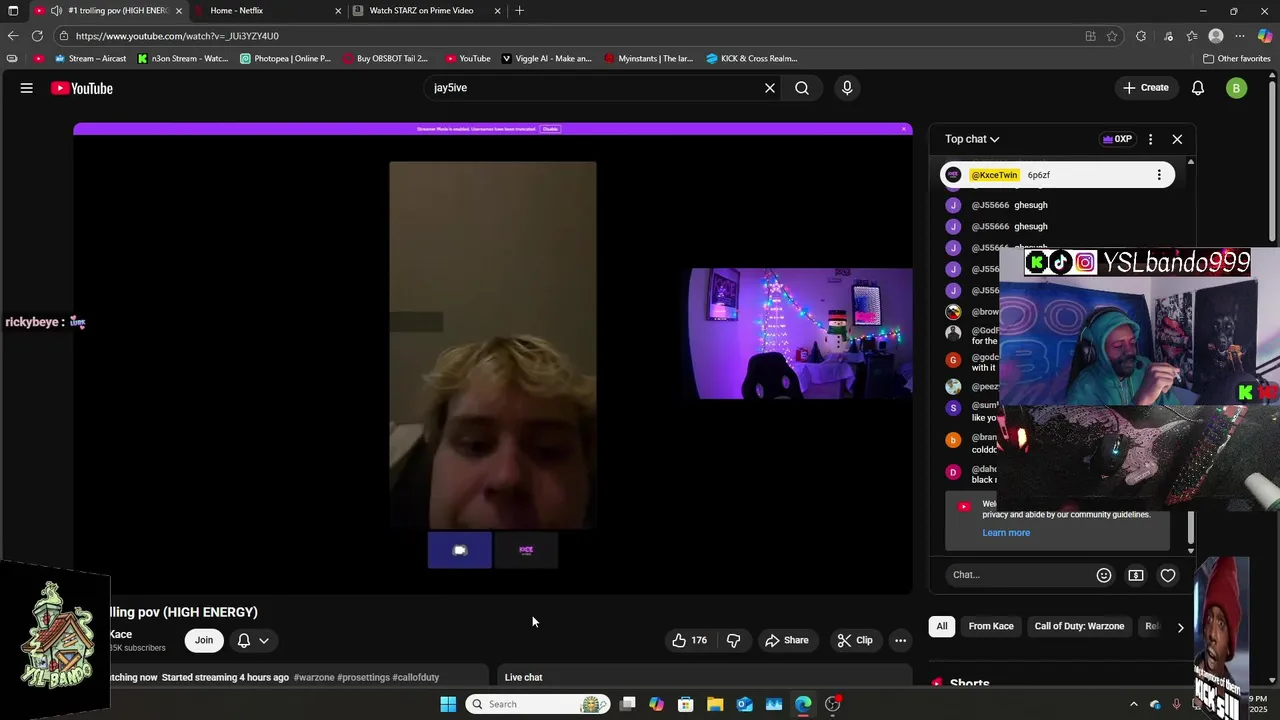The height and width of the screenshot is (720, 1280).
Task: Add page to favorites star
Action: (x=1112, y=36)
